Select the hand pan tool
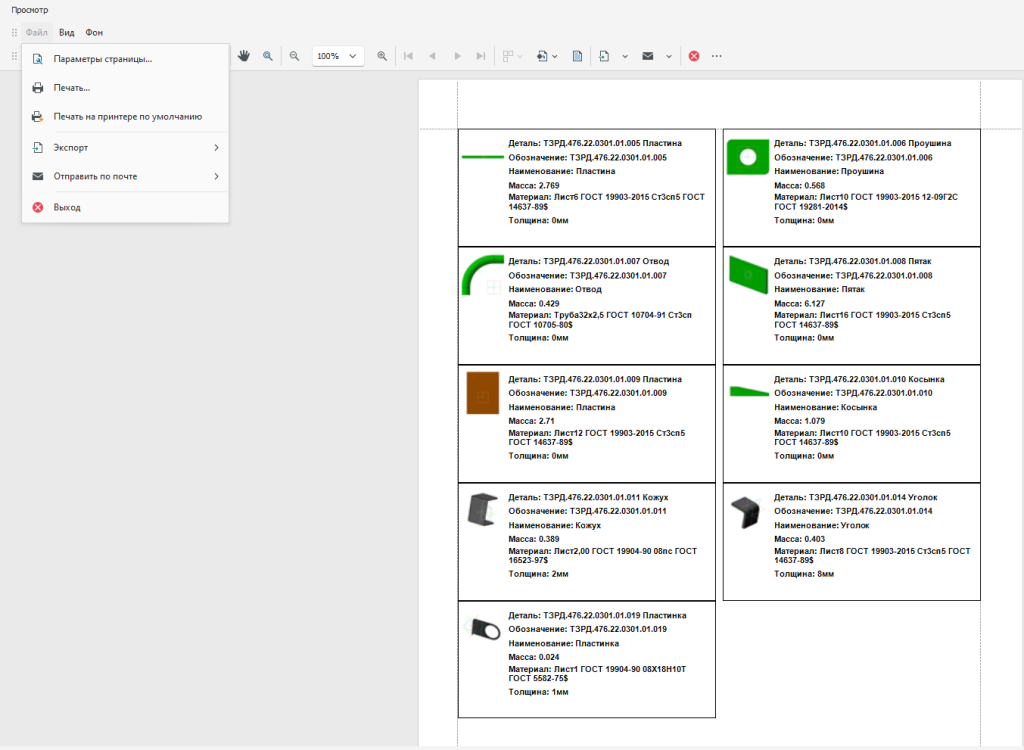Image resolution: width=1024 pixels, height=750 pixels. [x=244, y=56]
